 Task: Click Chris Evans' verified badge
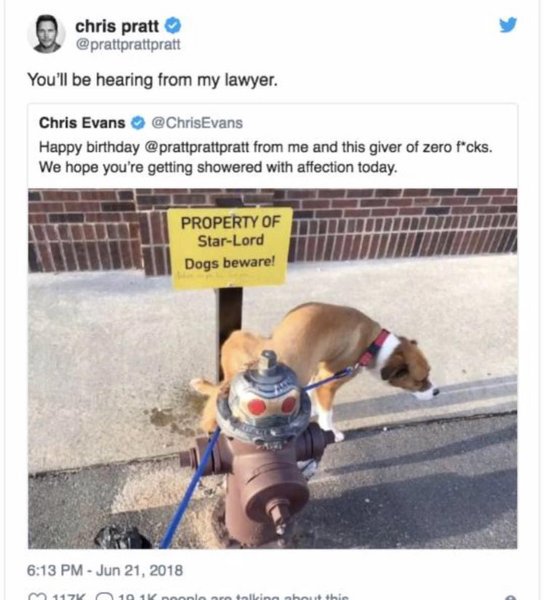138,123
